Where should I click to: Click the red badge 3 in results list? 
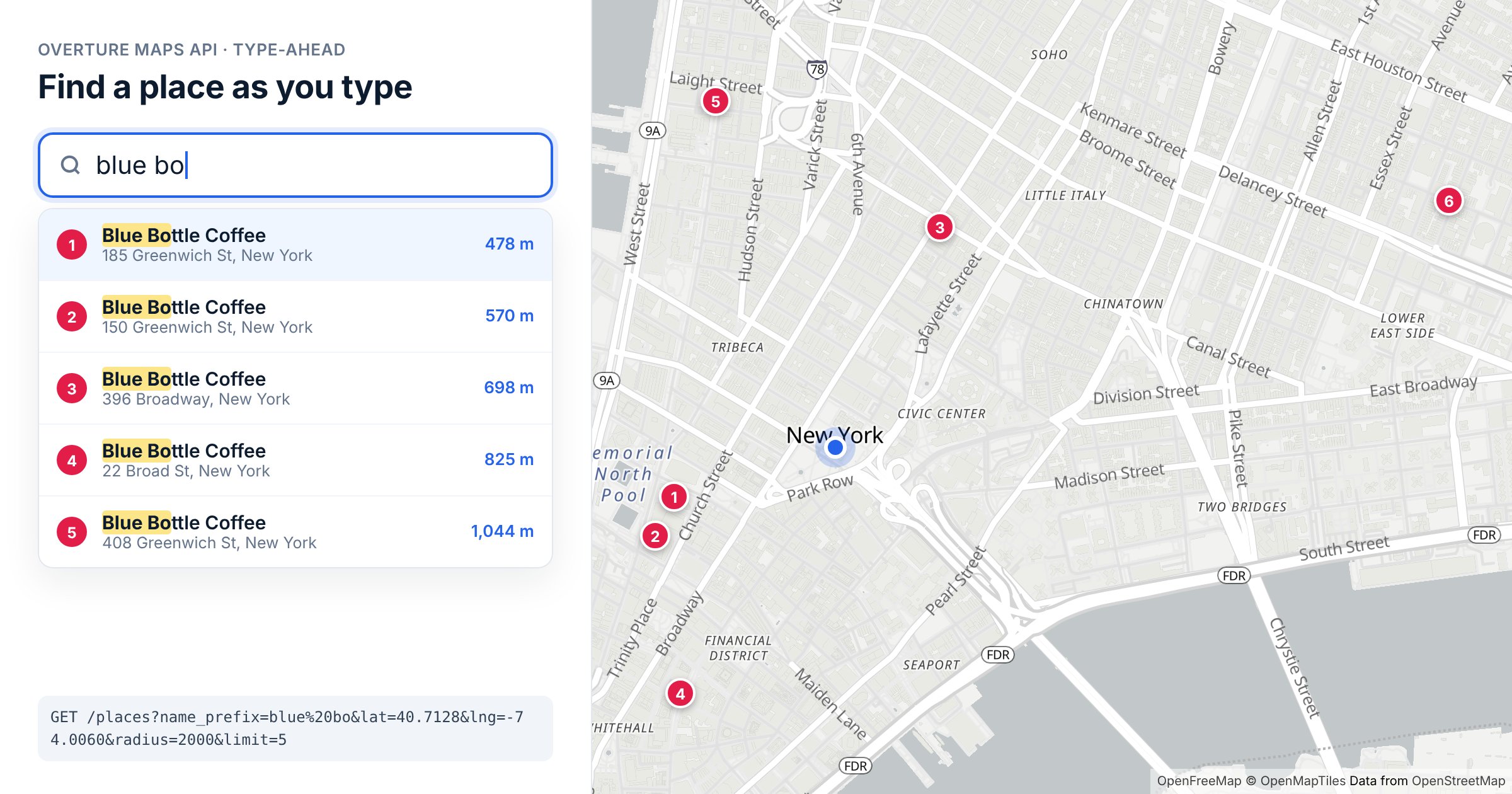coord(72,388)
